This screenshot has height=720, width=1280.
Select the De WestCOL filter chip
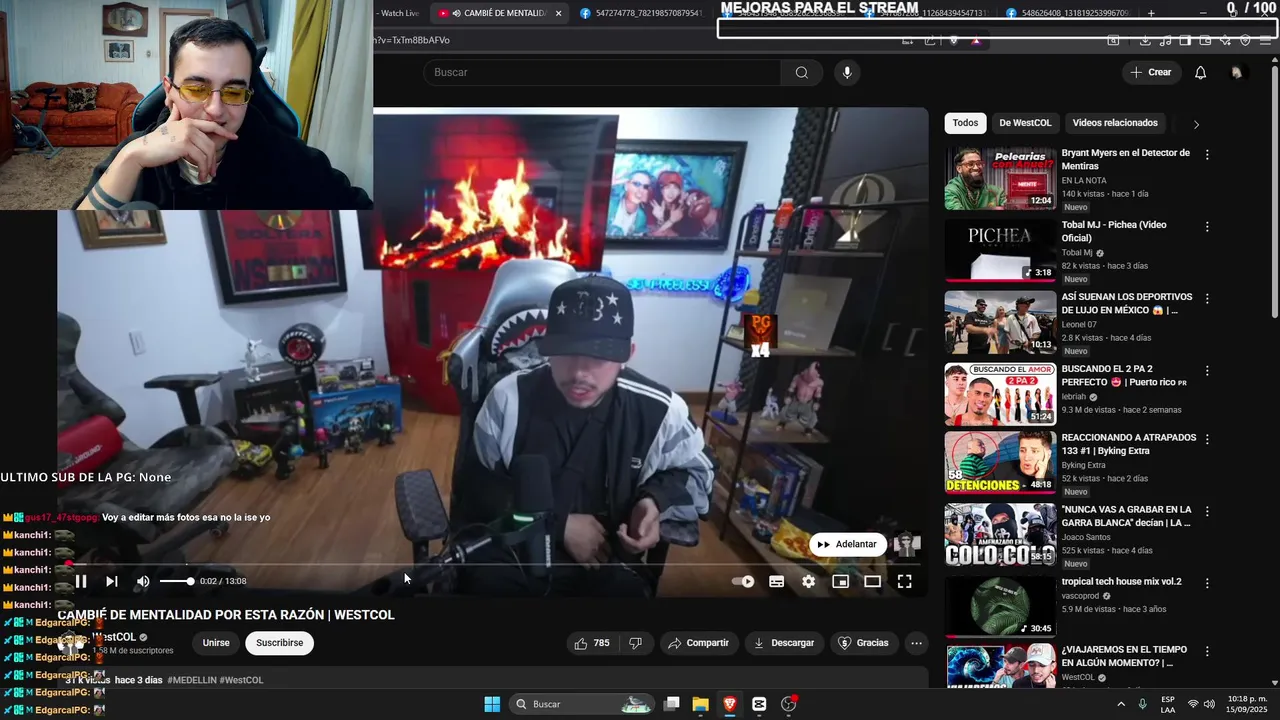(1025, 123)
